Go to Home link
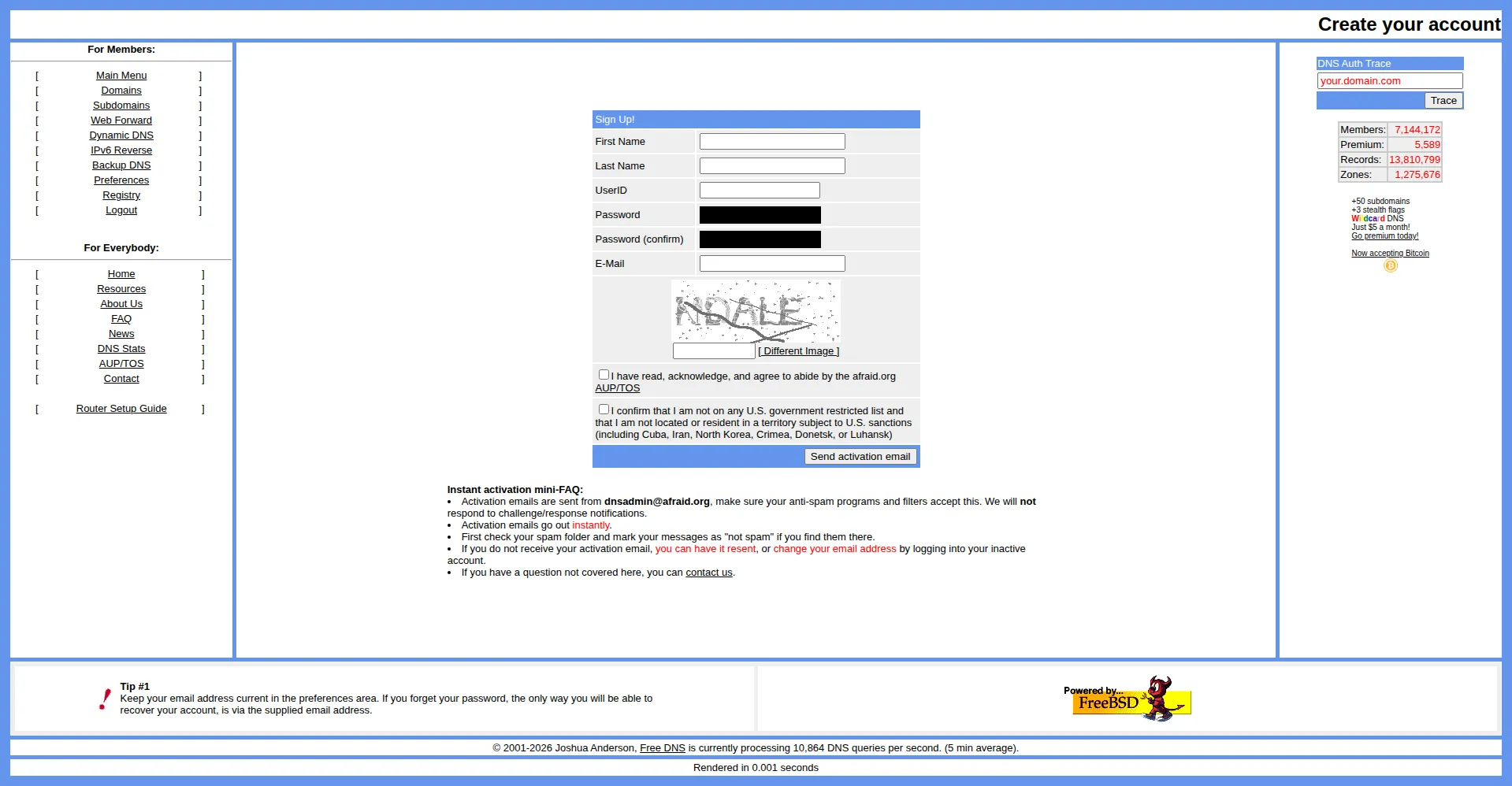 tap(121, 274)
